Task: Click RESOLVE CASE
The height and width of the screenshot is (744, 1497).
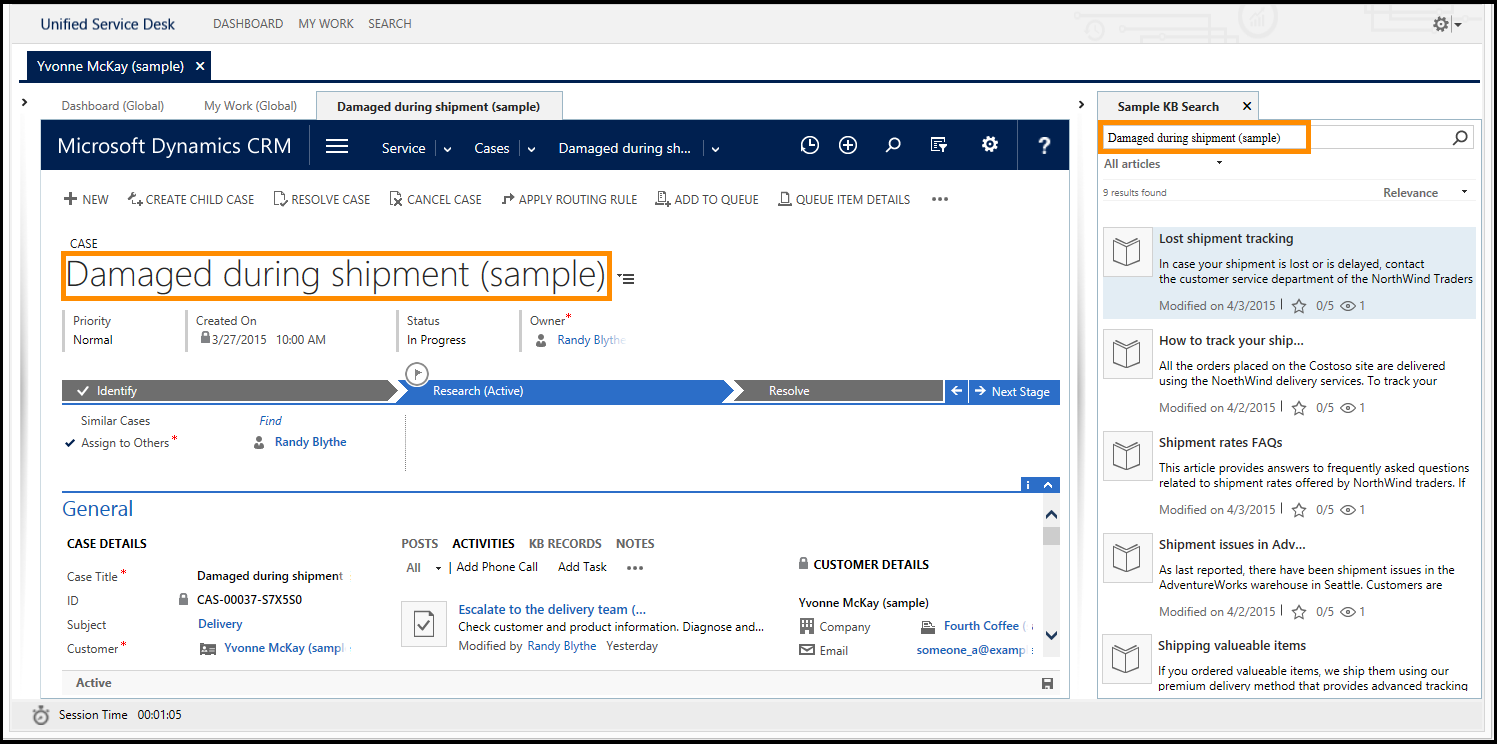Action: (322, 199)
